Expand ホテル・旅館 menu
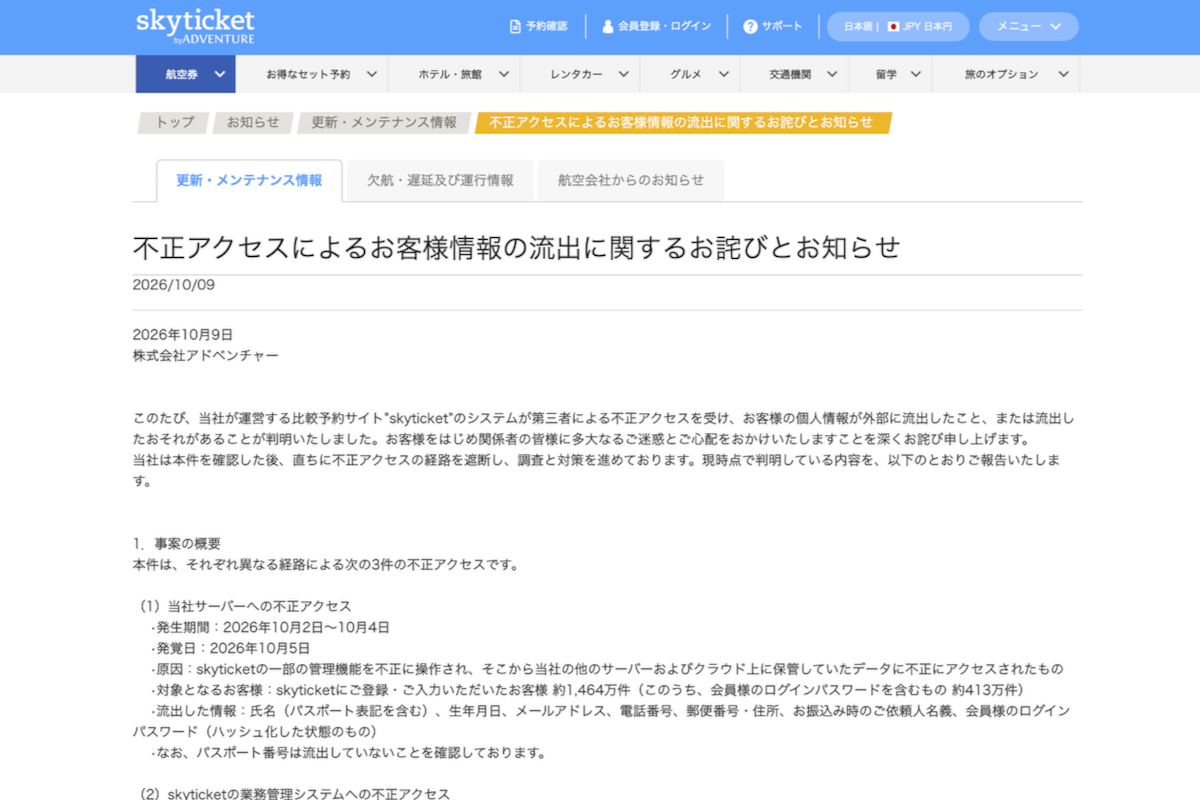Viewport: 1200px width, 800px height. tap(453, 74)
